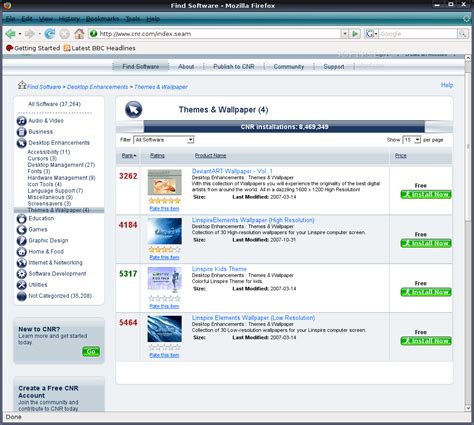Select Screensavers (3) subcategory
This screenshot has width=474, height=425.
point(49,203)
